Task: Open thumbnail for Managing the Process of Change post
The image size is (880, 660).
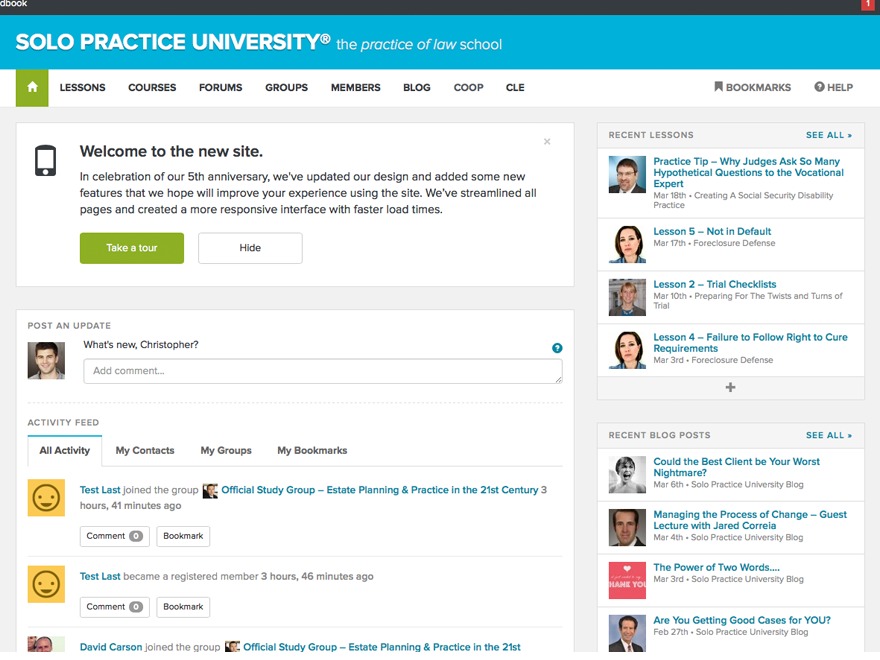Action: pyautogui.click(x=627, y=528)
